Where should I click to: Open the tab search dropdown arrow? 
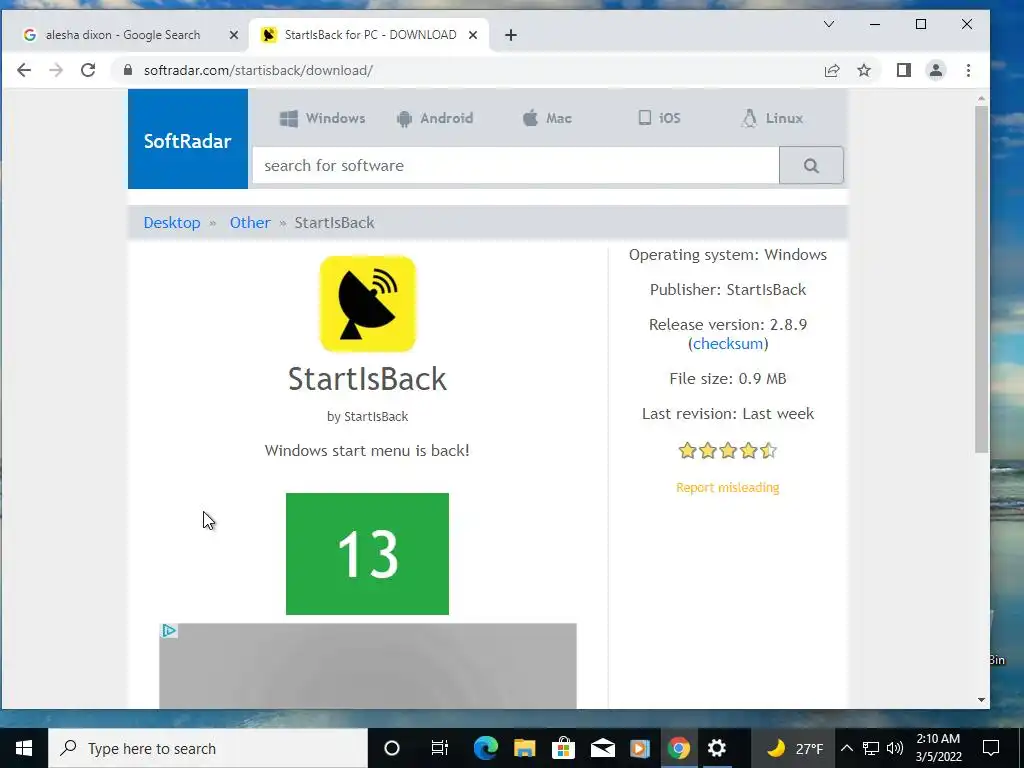pos(829,24)
